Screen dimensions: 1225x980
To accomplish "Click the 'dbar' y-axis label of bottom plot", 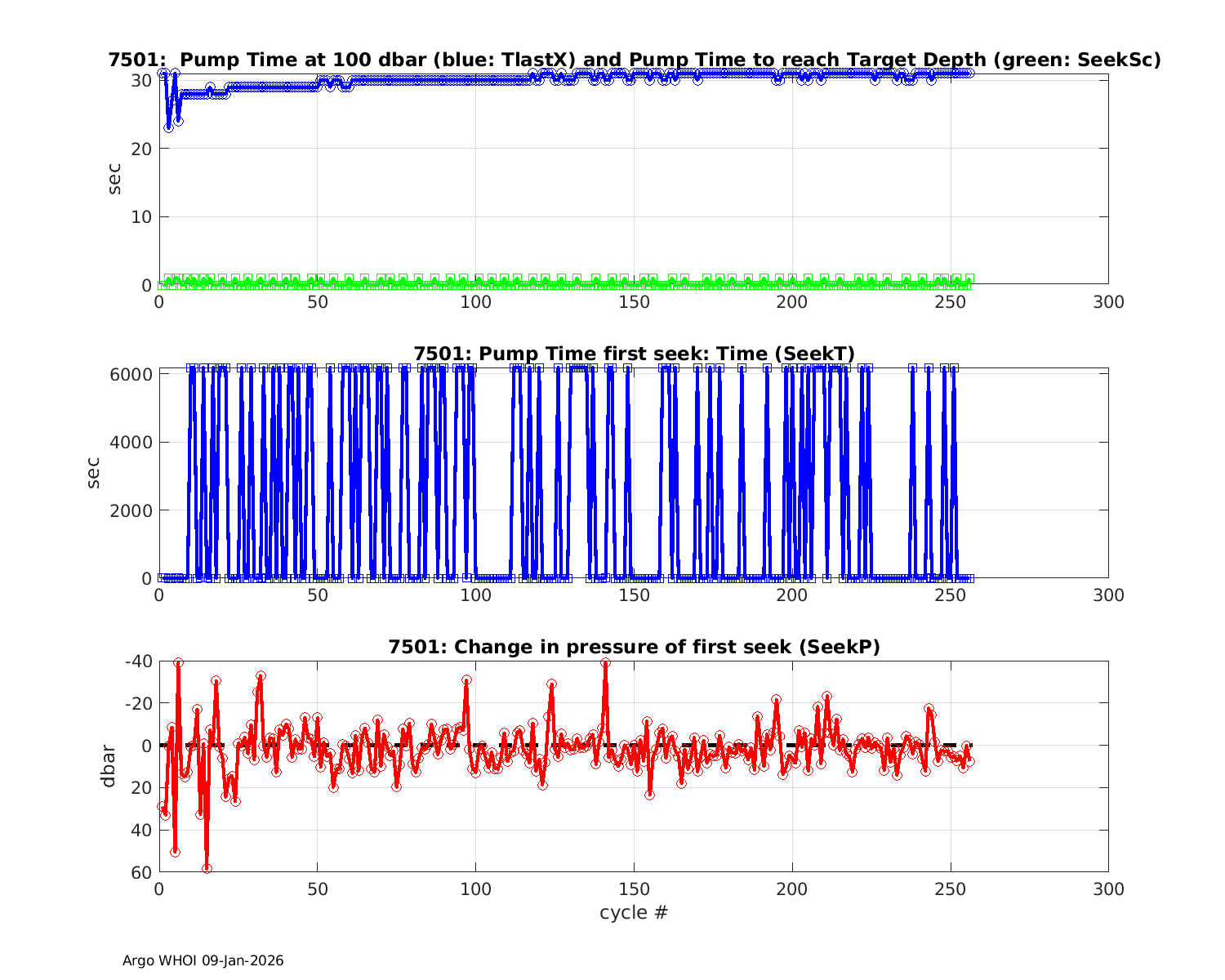I will [108, 766].
